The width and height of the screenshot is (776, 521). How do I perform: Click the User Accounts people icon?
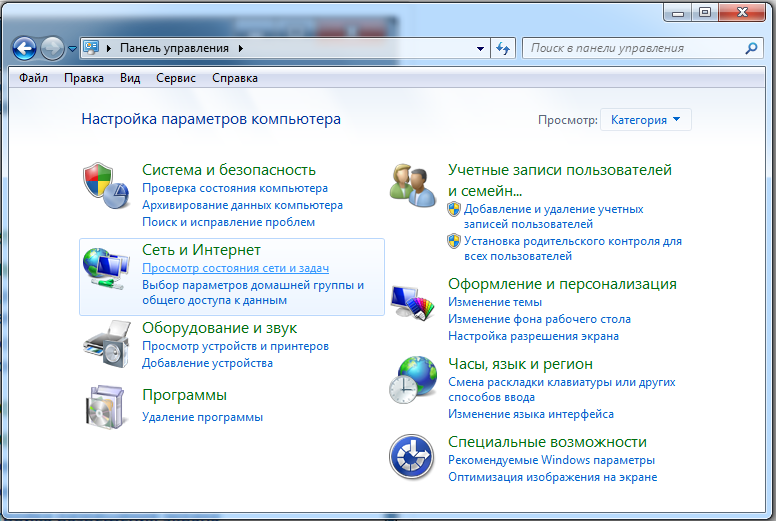pyautogui.click(x=411, y=185)
